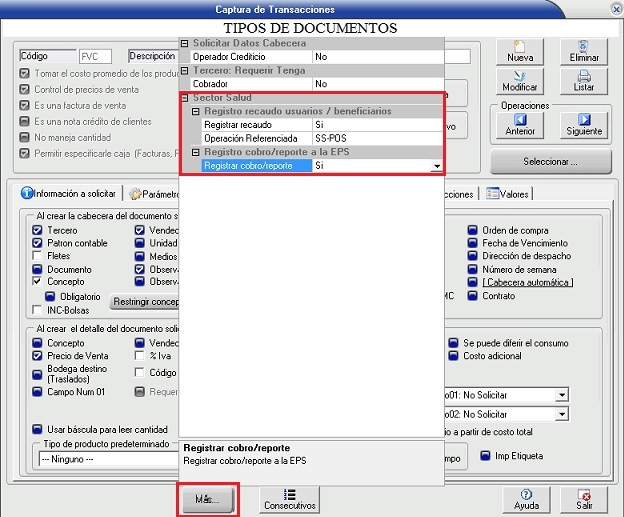Click the Salir exit button
Image resolution: width=624 pixels, height=517 pixels.
pos(584,499)
